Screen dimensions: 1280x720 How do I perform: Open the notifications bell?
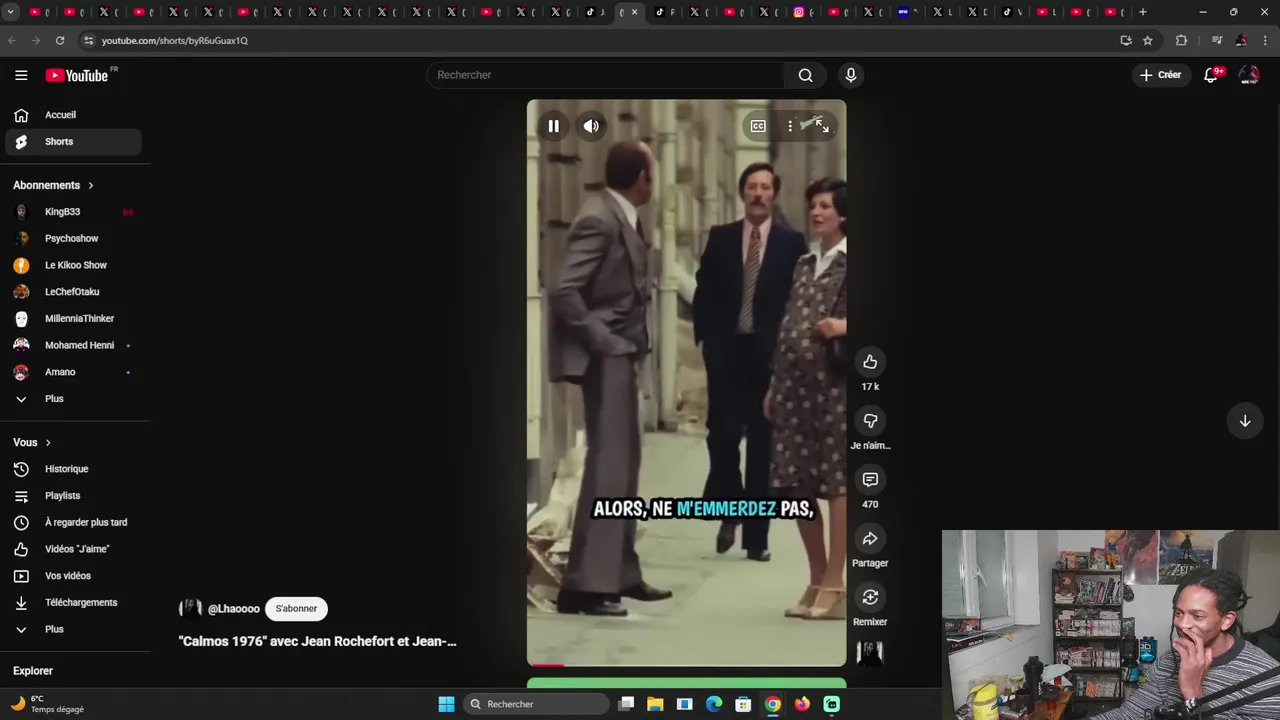click(x=1211, y=75)
